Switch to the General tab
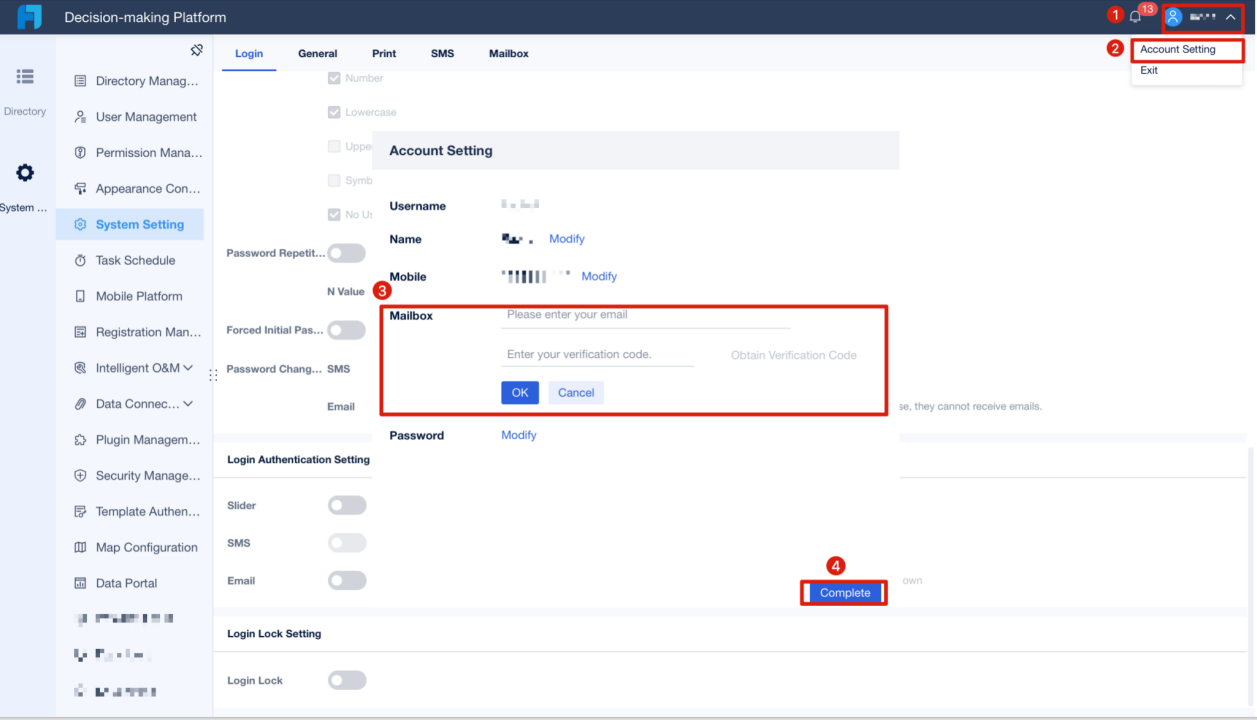Viewport: 1257px width, 720px height. (x=318, y=53)
